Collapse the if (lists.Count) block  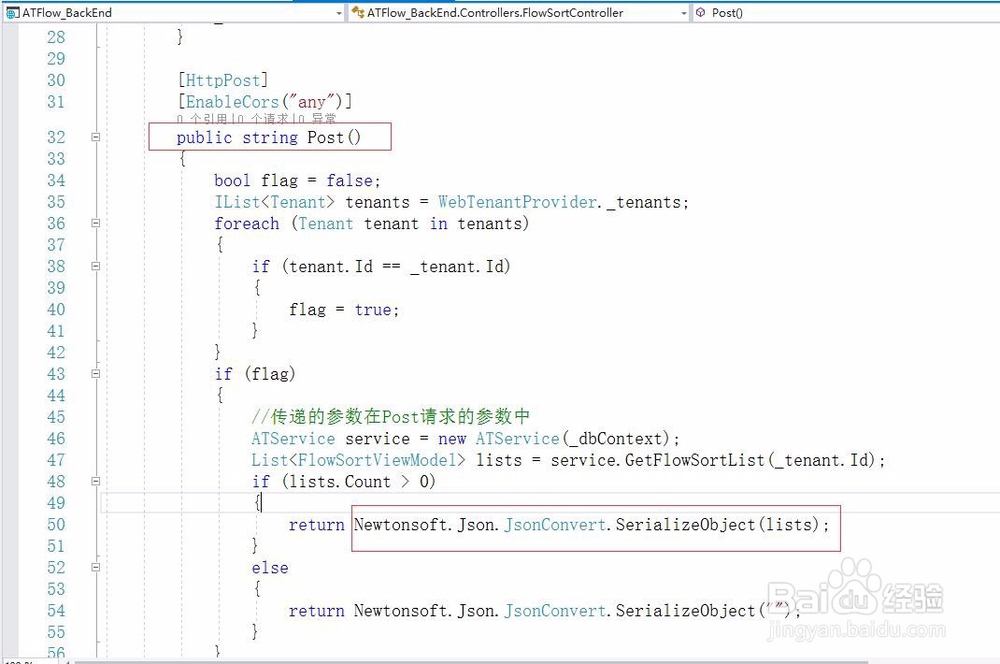coord(95,481)
